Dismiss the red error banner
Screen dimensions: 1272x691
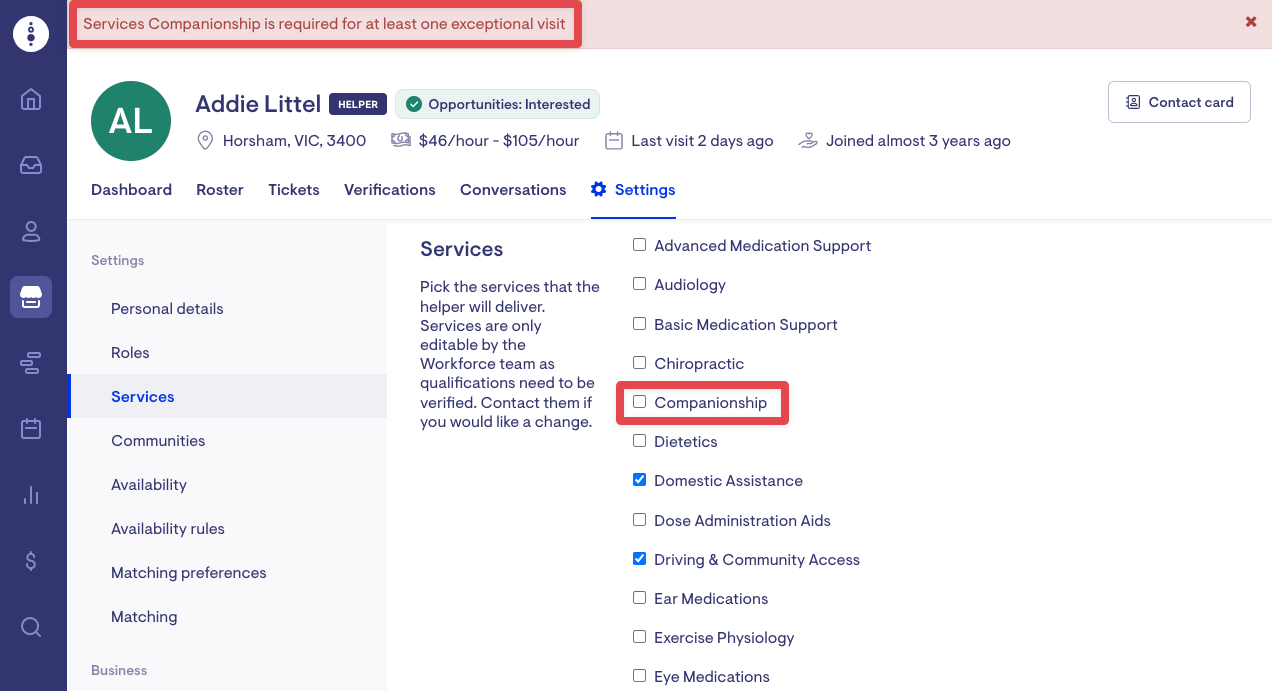pyautogui.click(x=1251, y=22)
